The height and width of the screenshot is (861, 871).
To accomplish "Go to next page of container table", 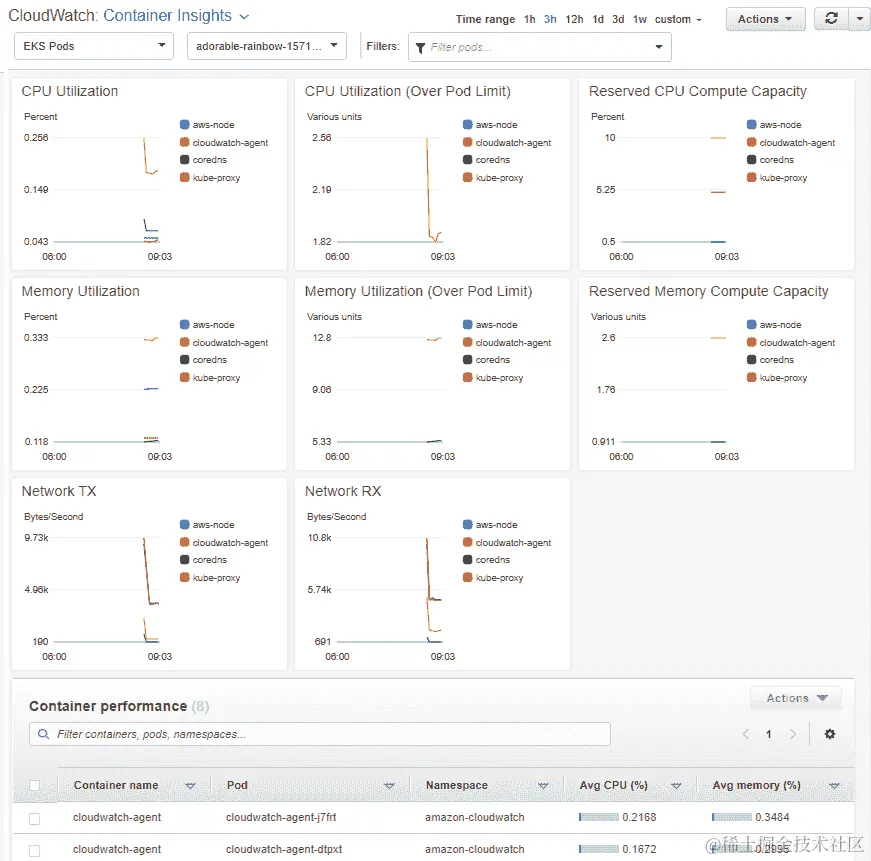I will [x=793, y=734].
